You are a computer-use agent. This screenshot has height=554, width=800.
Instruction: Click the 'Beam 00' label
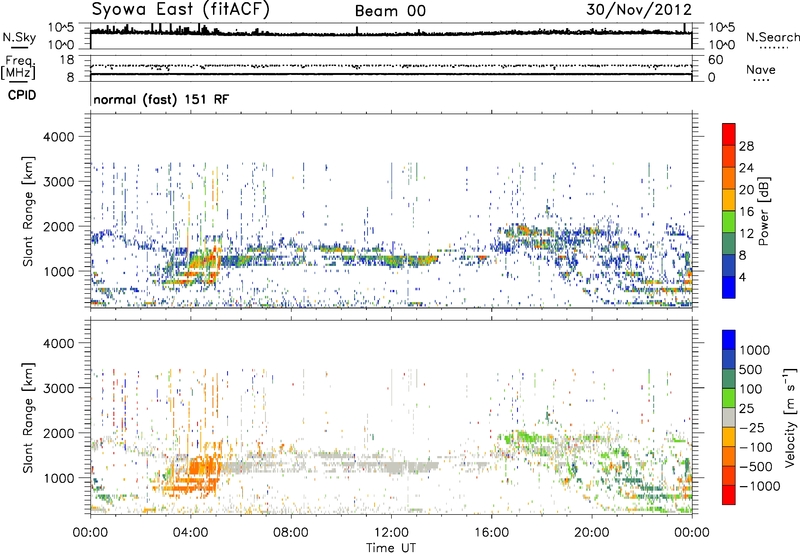(x=390, y=11)
